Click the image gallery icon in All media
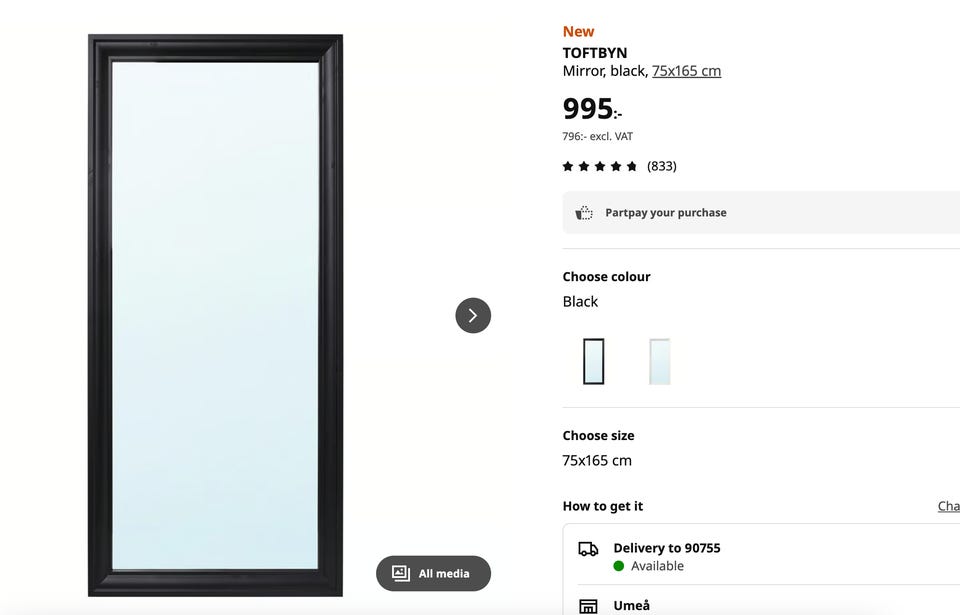 click(x=401, y=574)
